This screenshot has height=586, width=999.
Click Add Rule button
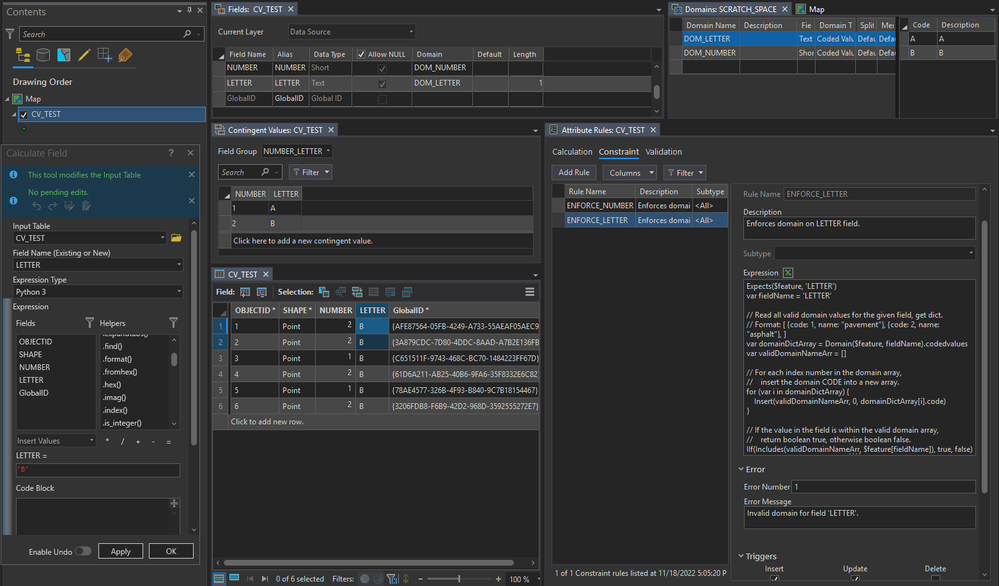(x=574, y=172)
